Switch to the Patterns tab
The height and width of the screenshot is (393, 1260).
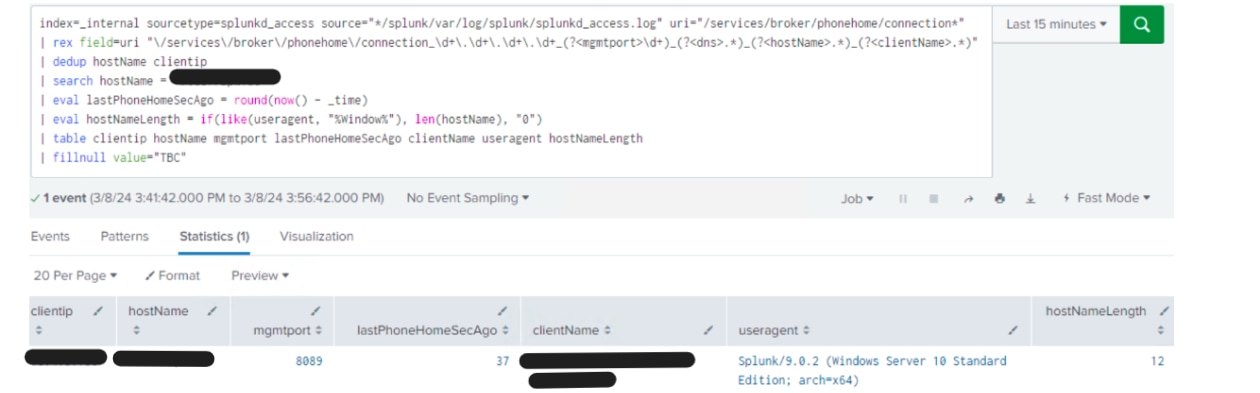pyautogui.click(x=124, y=237)
